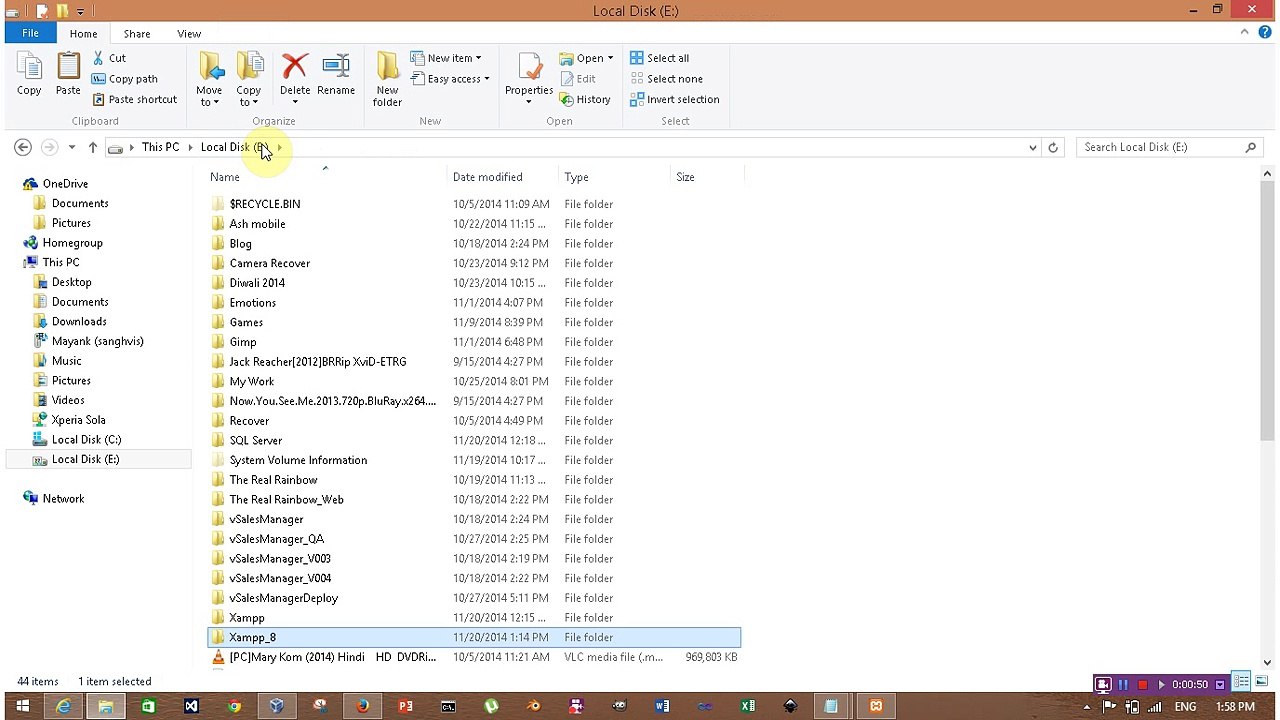Open Microsoft Word from the taskbar

point(662,707)
